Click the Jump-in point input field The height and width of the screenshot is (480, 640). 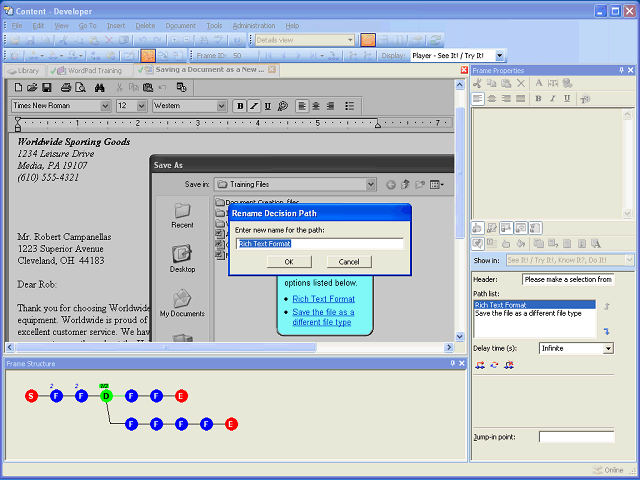pos(576,437)
